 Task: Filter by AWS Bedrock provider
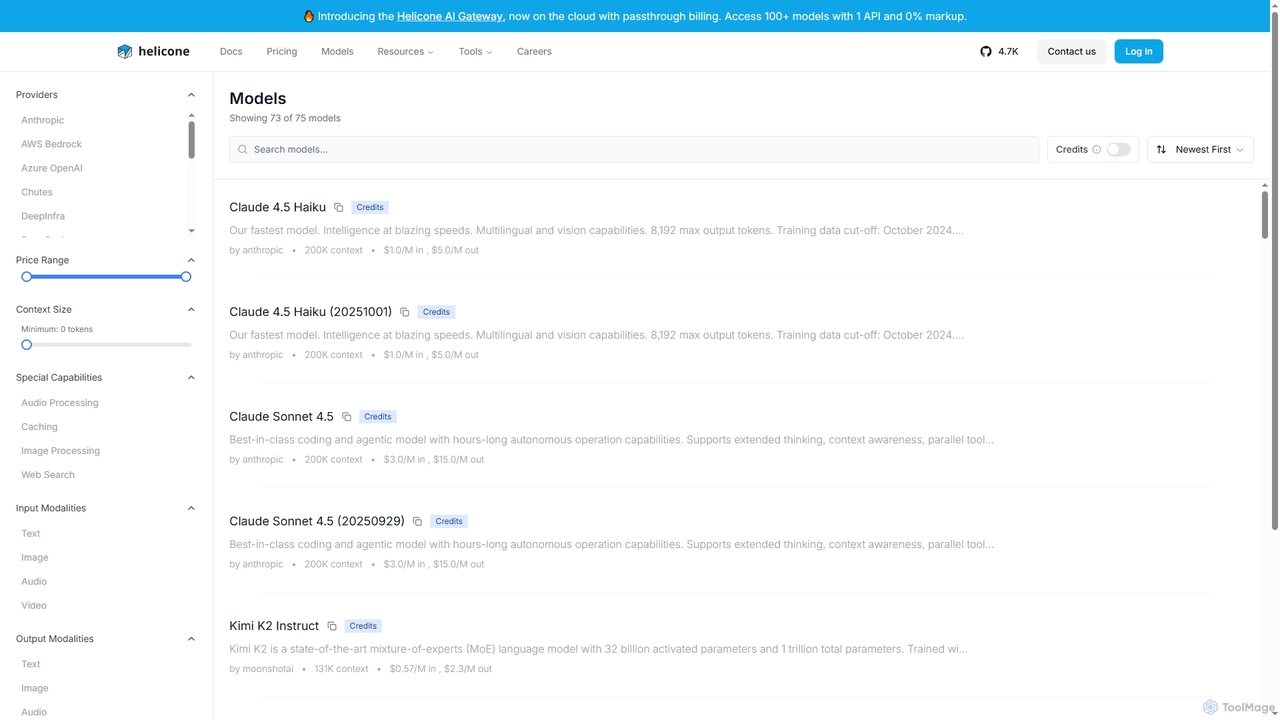pyautogui.click(x=52, y=144)
